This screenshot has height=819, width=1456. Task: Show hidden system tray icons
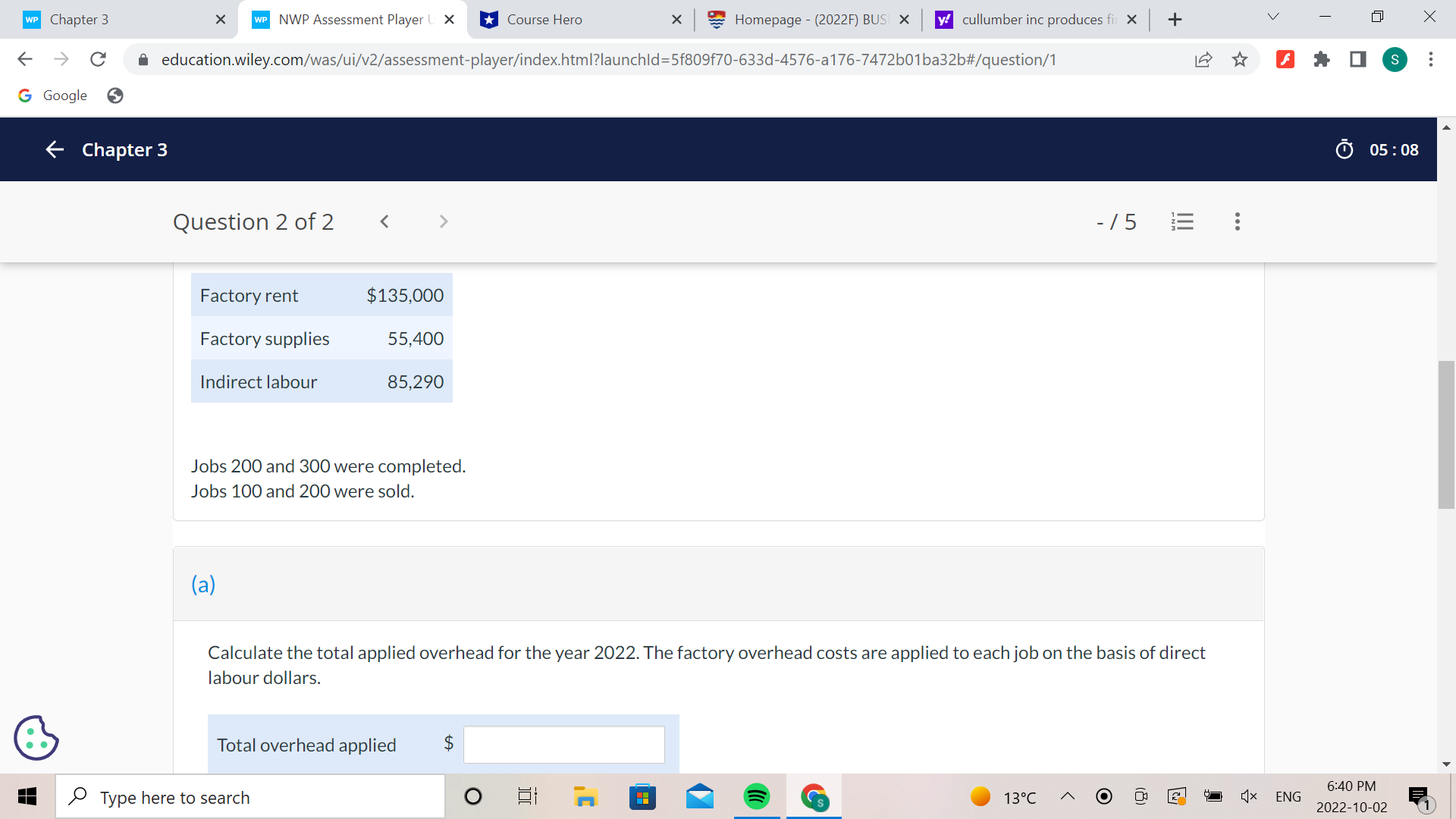pyautogui.click(x=1068, y=796)
